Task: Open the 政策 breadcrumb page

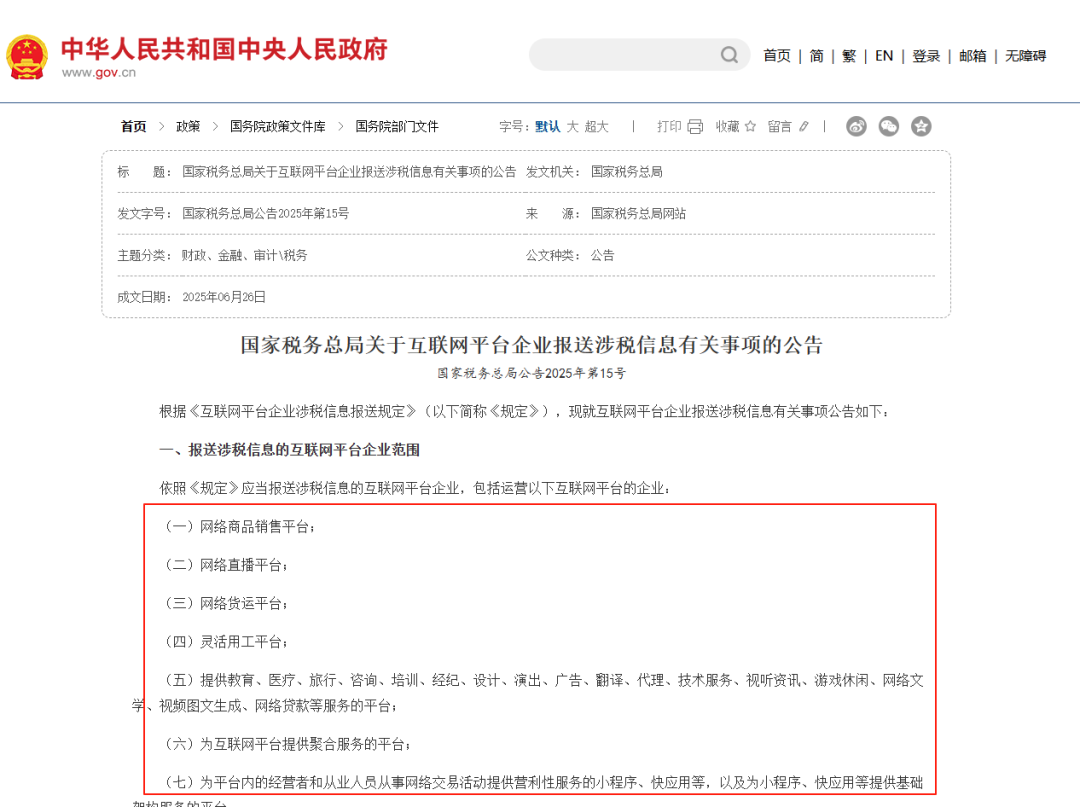Action: [x=187, y=126]
